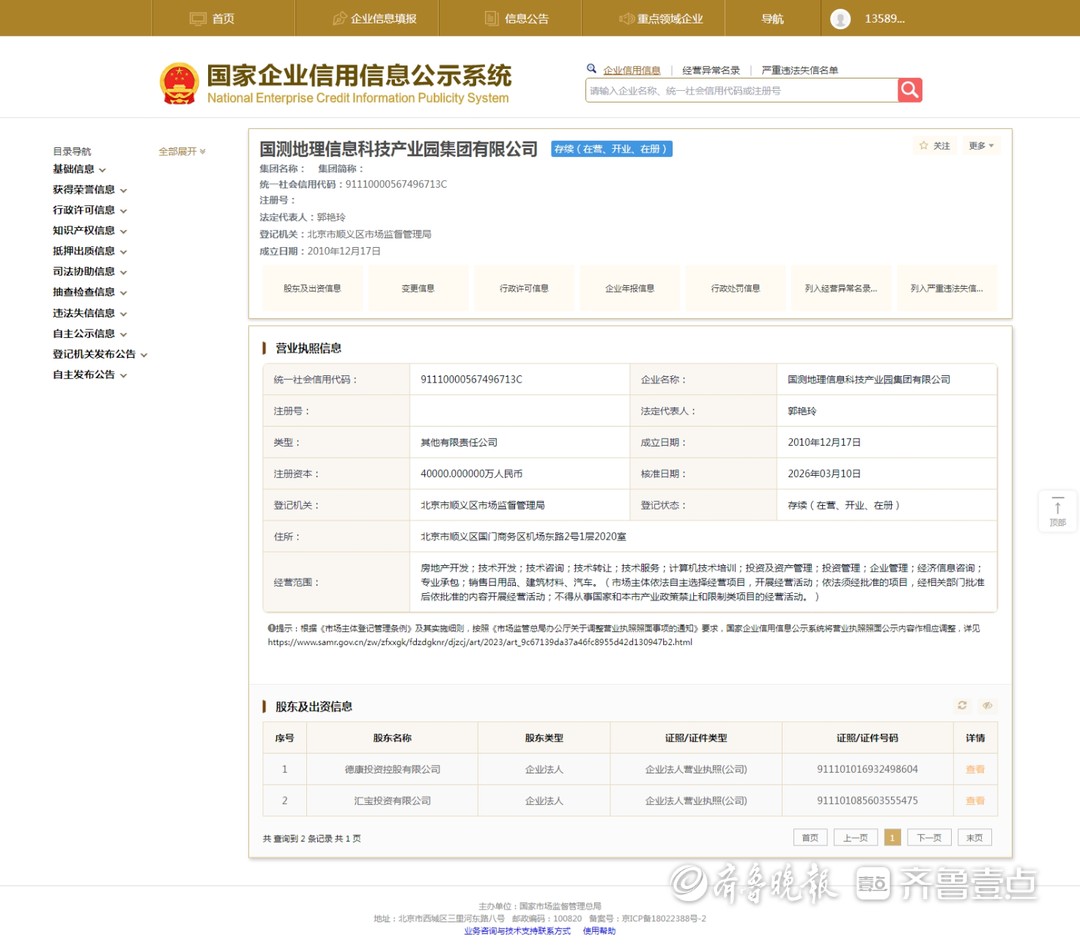Open 信息公告 in top navigation
This screenshot has height=950, width=1080.
[x=517, y=19]
